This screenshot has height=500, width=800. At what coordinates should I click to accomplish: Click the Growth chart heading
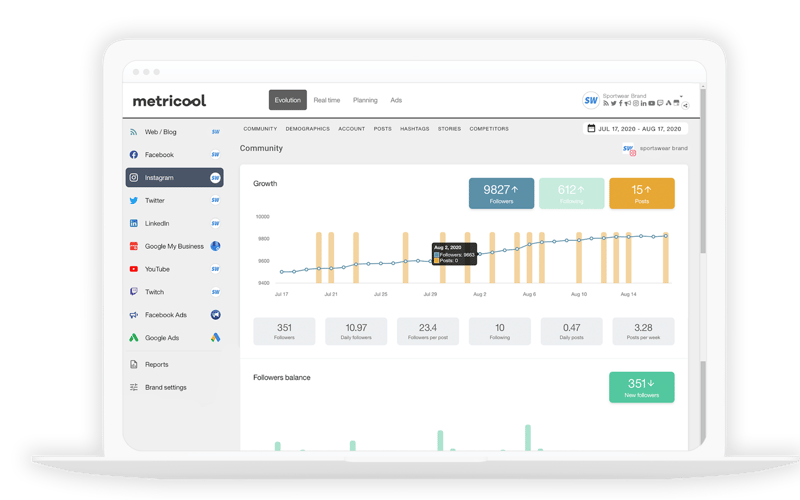coord(265,184)
